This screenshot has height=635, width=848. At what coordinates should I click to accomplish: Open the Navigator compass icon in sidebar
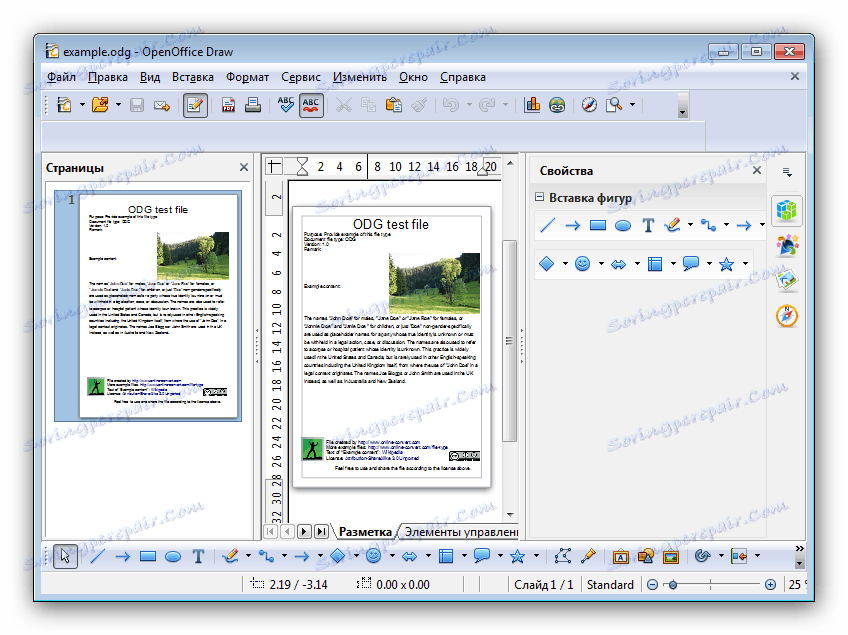(x=786, y=316)
